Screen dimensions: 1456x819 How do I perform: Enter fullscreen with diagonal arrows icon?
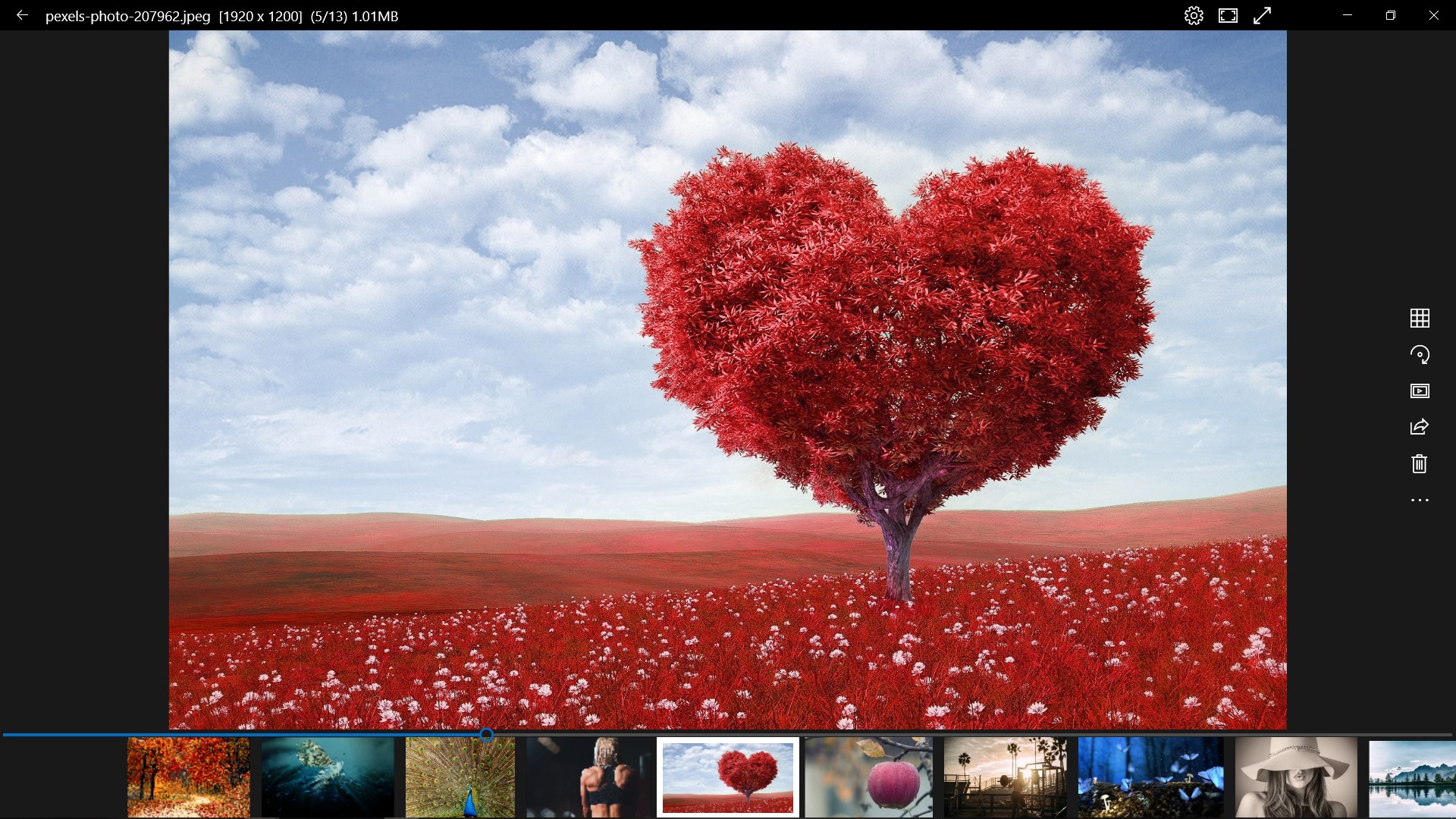tap(1262, 16)
